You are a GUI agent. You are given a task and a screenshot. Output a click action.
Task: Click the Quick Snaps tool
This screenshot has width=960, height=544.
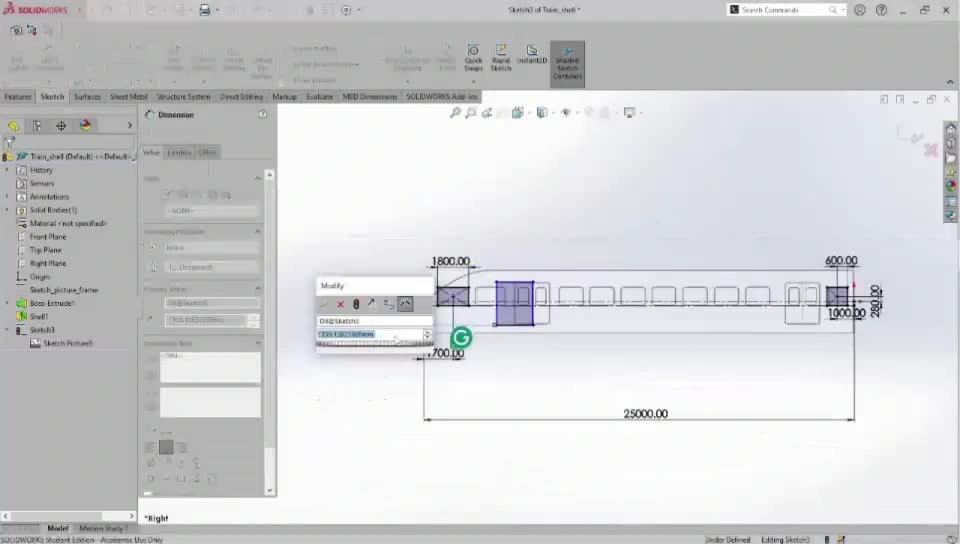click(x=473, y=57)
